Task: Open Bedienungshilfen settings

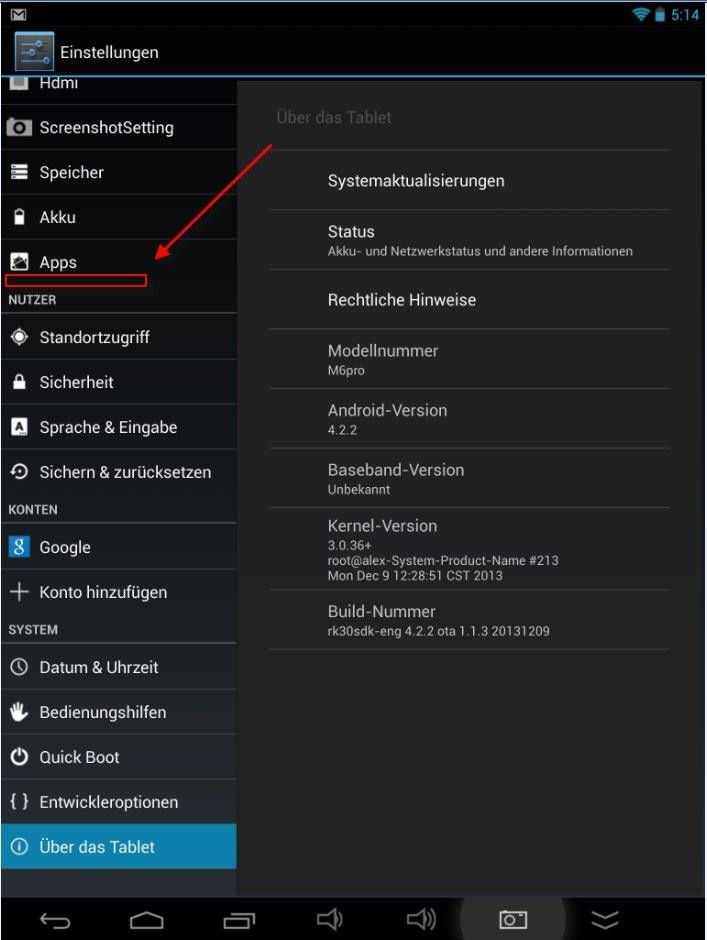Action: pos(119,712)
